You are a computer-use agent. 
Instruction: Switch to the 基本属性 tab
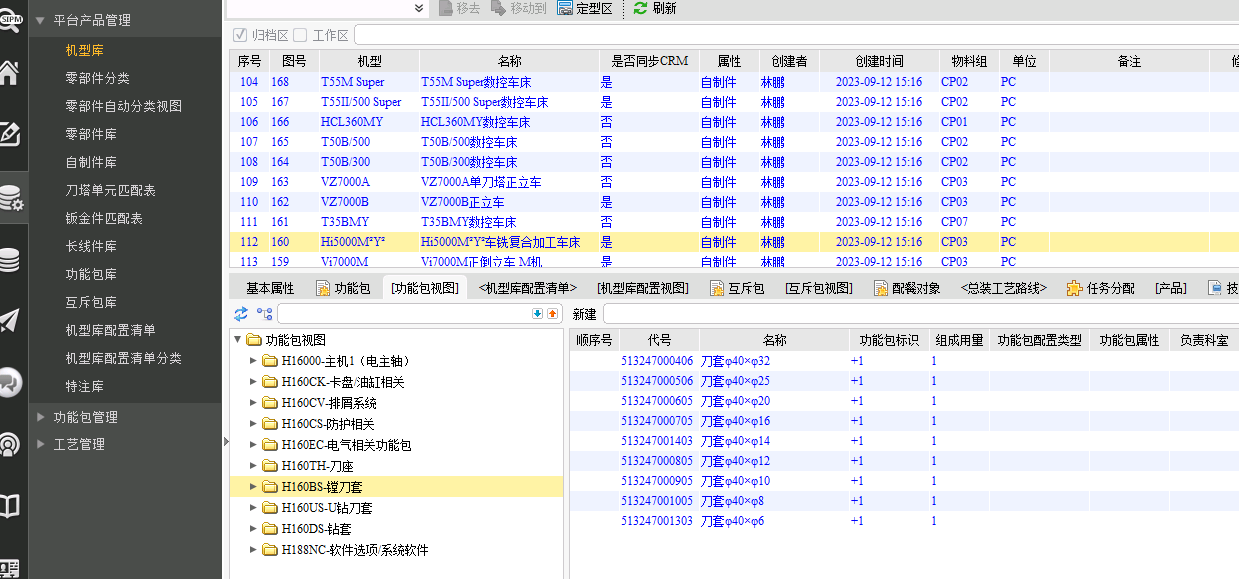(x=270, y=288)
